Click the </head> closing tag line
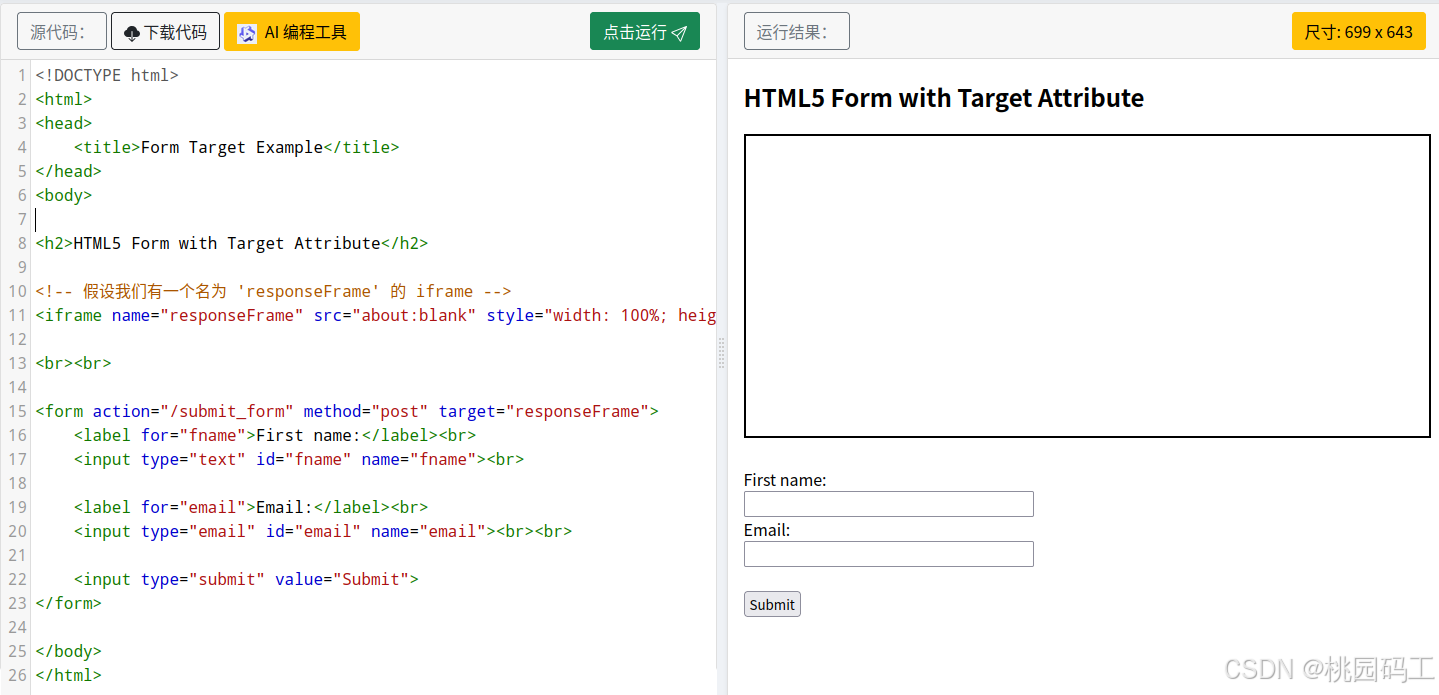 [68, 171]
